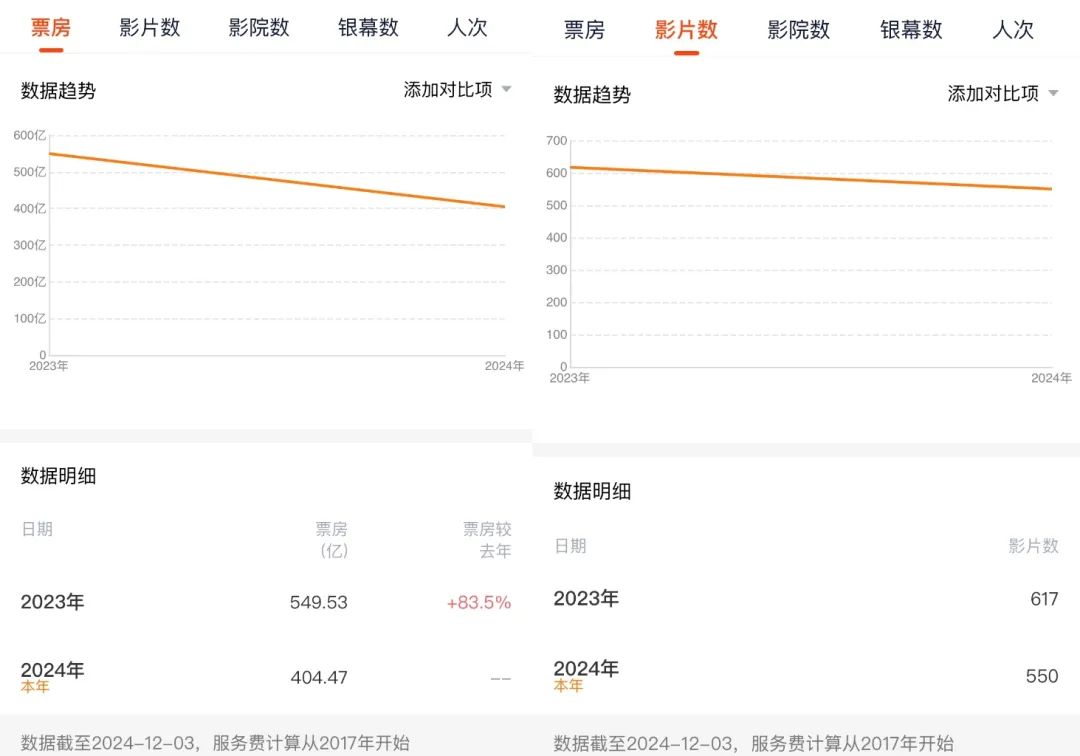Click 2023年 film count row
The image size is (1080, 756).
(x=805, y=599)
